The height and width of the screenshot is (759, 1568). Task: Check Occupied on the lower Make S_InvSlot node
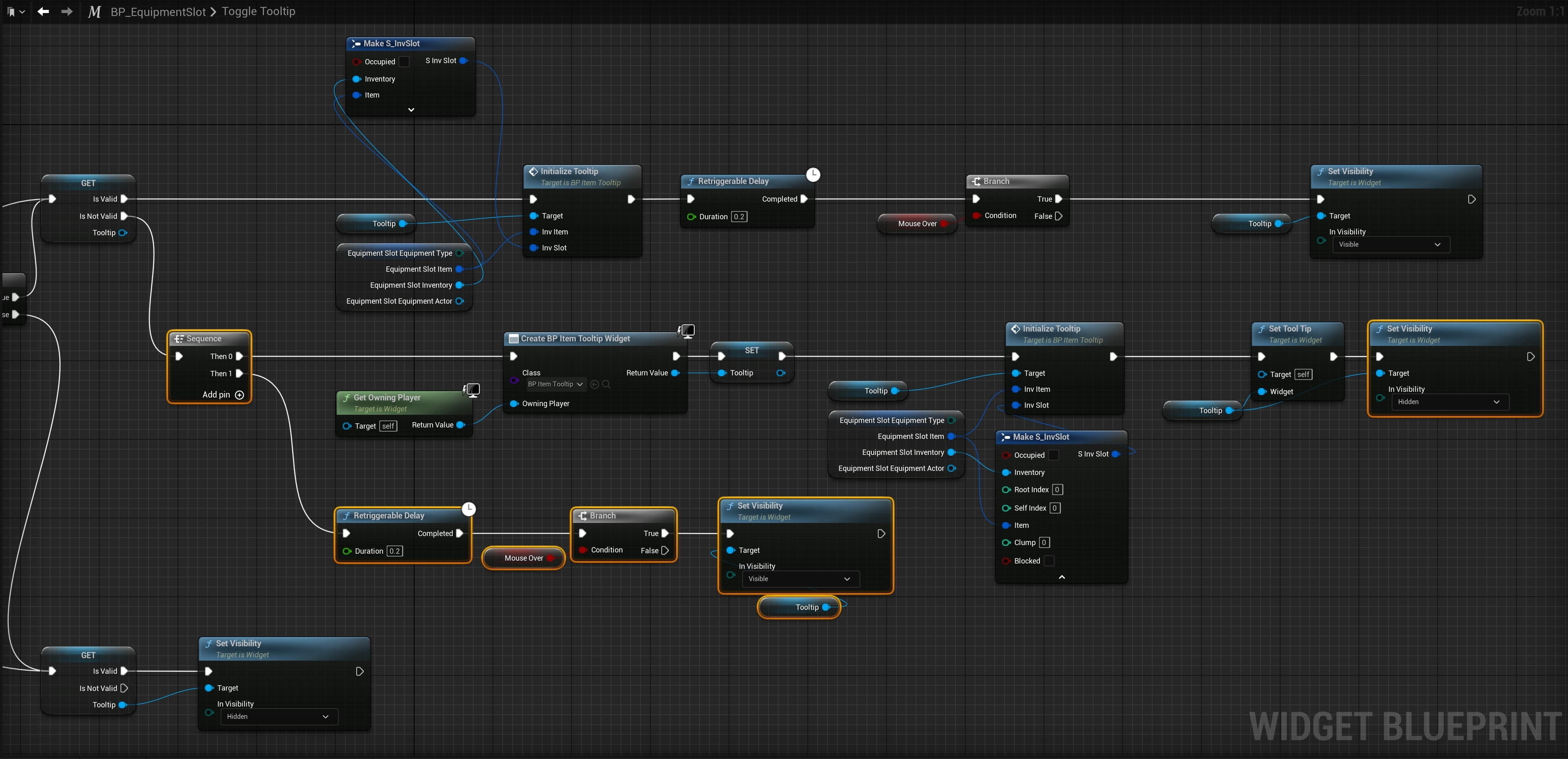click(1053, 455)
